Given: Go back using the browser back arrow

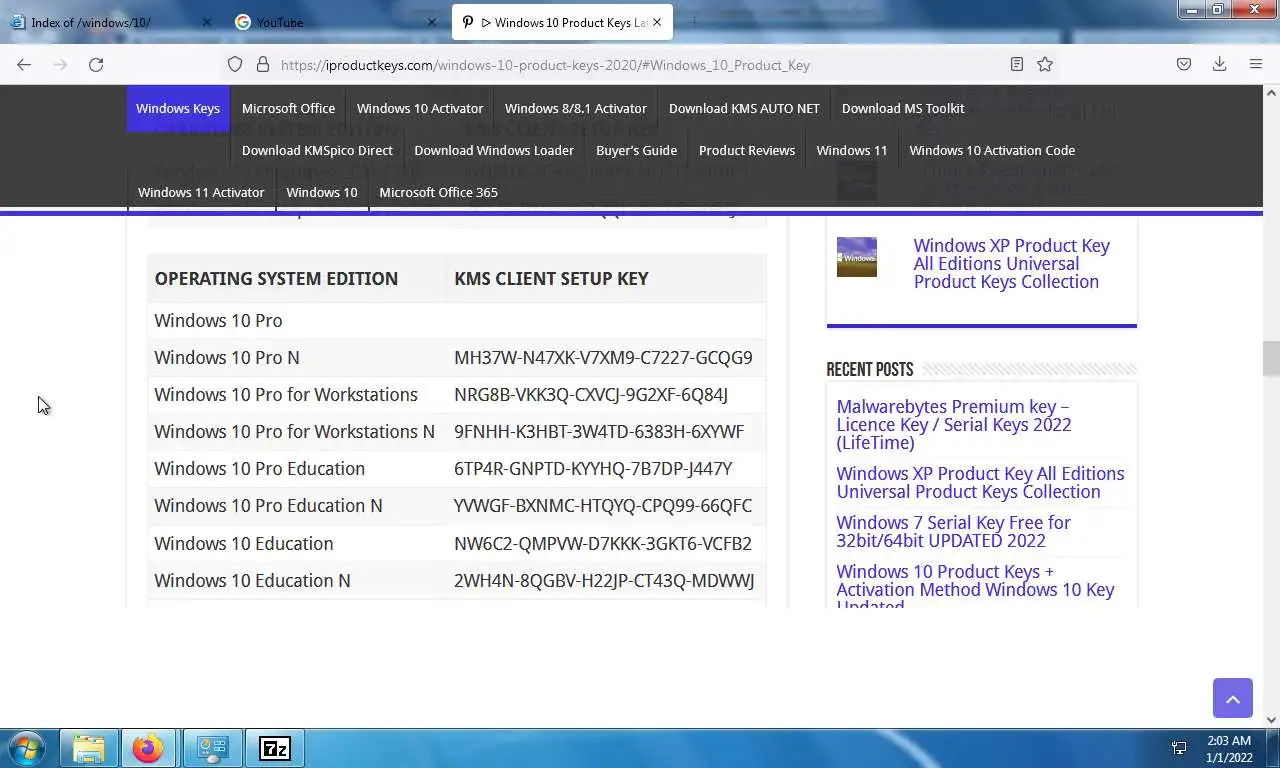Looking at the screenshot, I should tap(24, 65).
